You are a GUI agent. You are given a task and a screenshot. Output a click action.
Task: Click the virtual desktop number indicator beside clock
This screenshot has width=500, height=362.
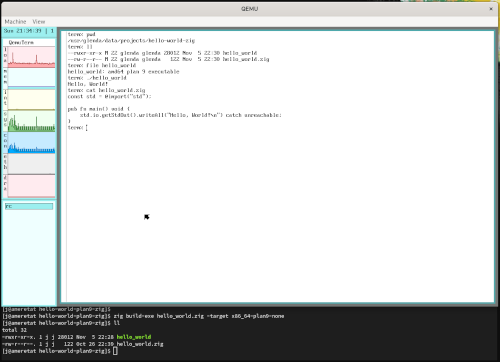tap(52, 31)
